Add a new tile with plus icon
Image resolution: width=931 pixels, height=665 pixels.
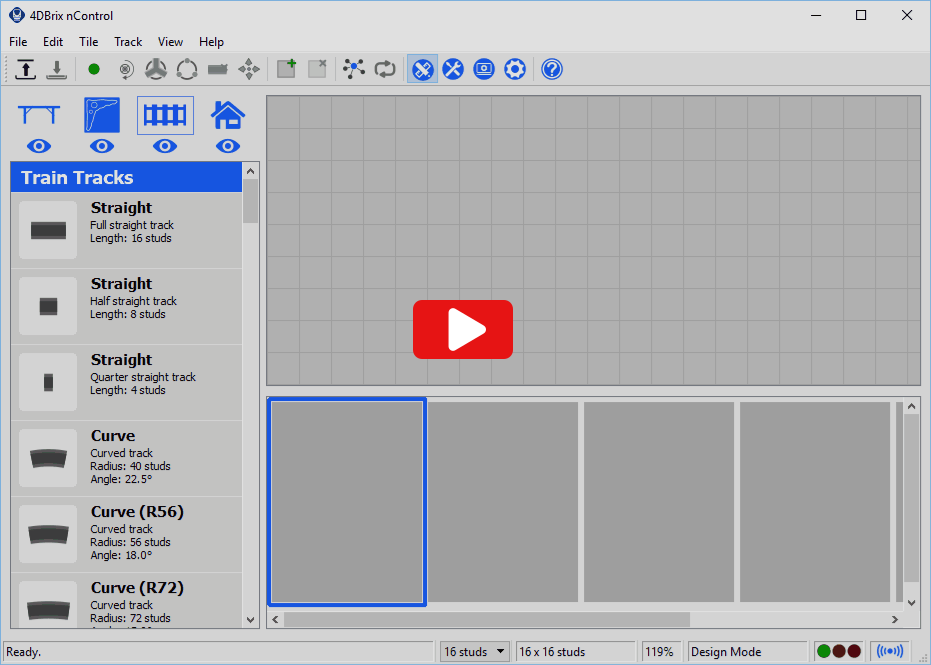point(286,69)
